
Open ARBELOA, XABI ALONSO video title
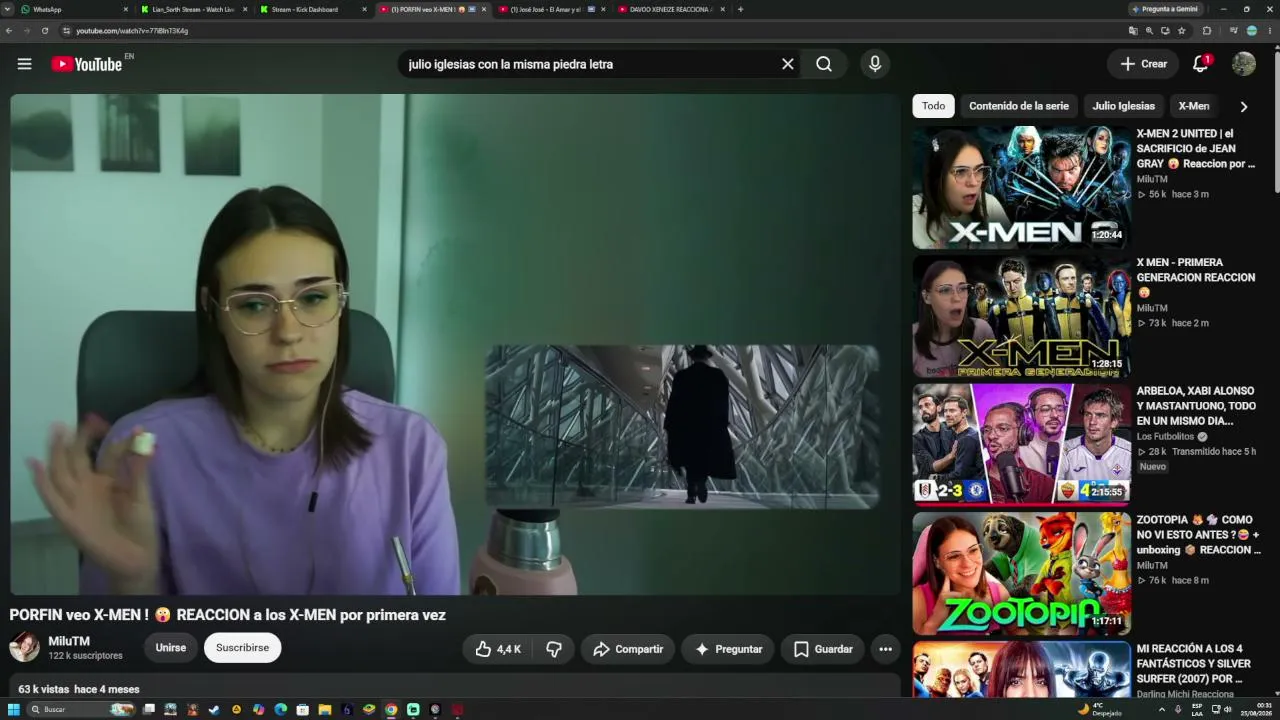coord(1196,406)
